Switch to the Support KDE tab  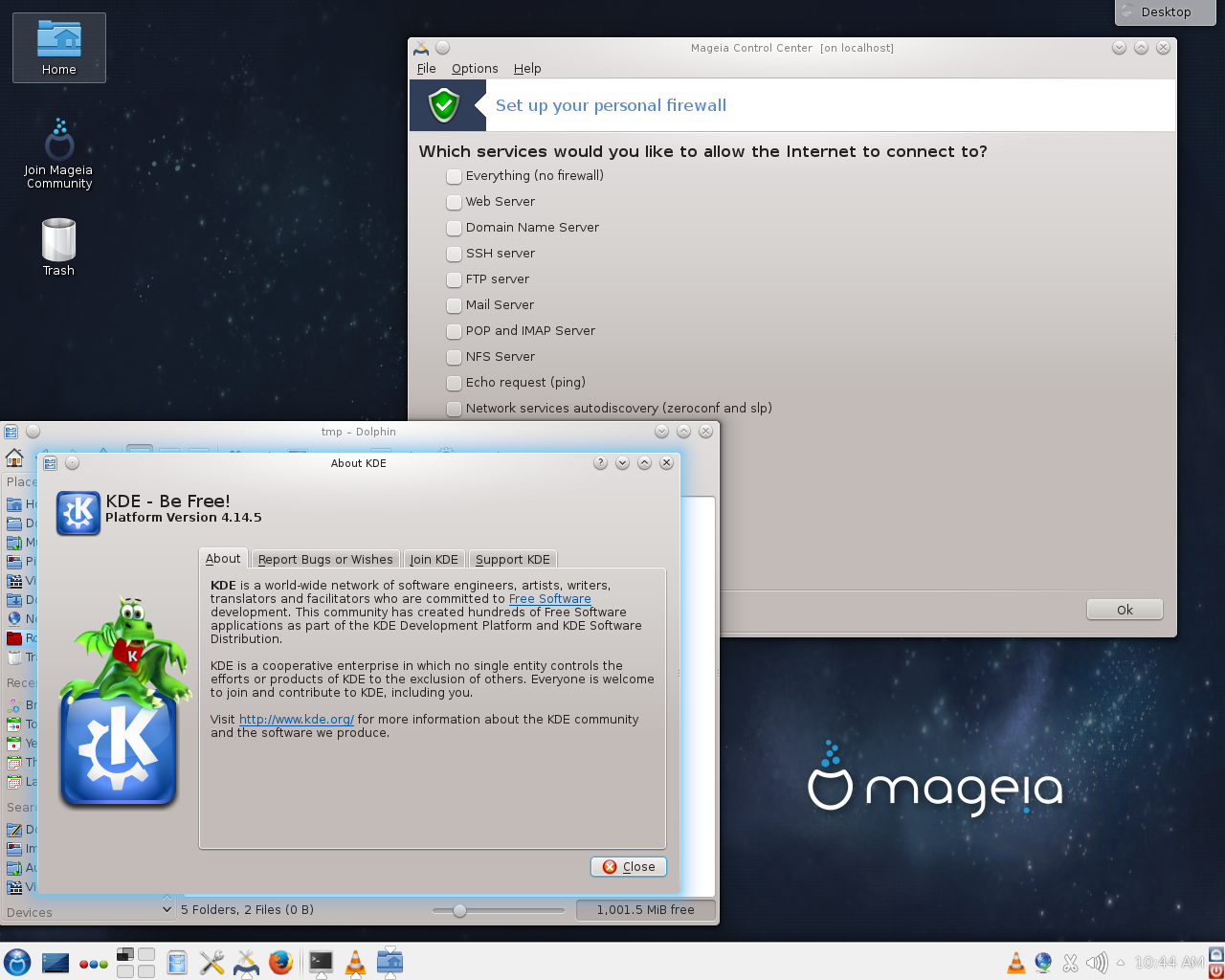(x=513, y=560)
